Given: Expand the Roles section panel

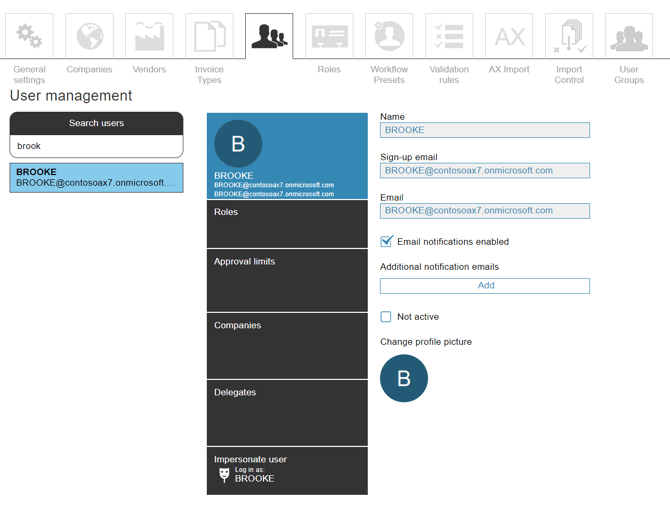Looking at the screenshot, I should coord(287,224).
